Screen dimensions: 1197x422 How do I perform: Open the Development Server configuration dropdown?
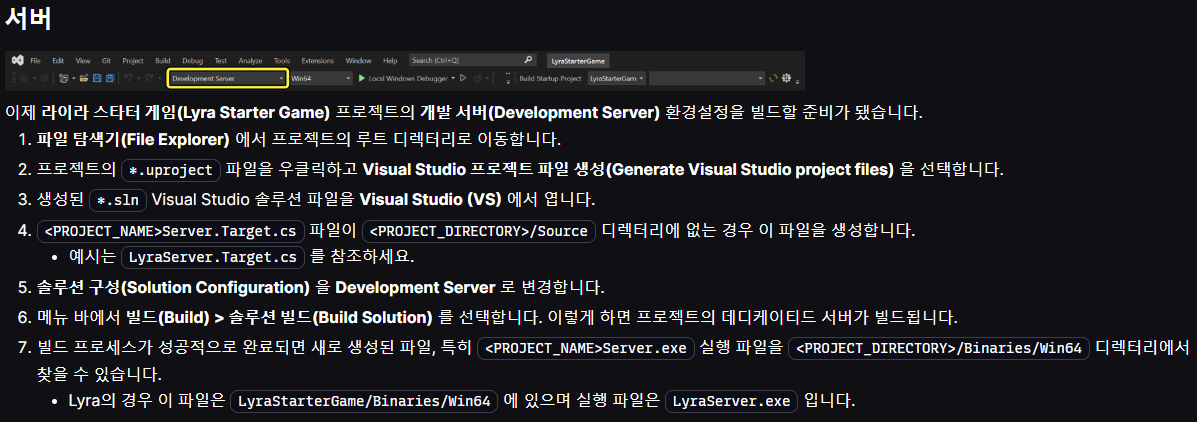click(x=228, y=78)
